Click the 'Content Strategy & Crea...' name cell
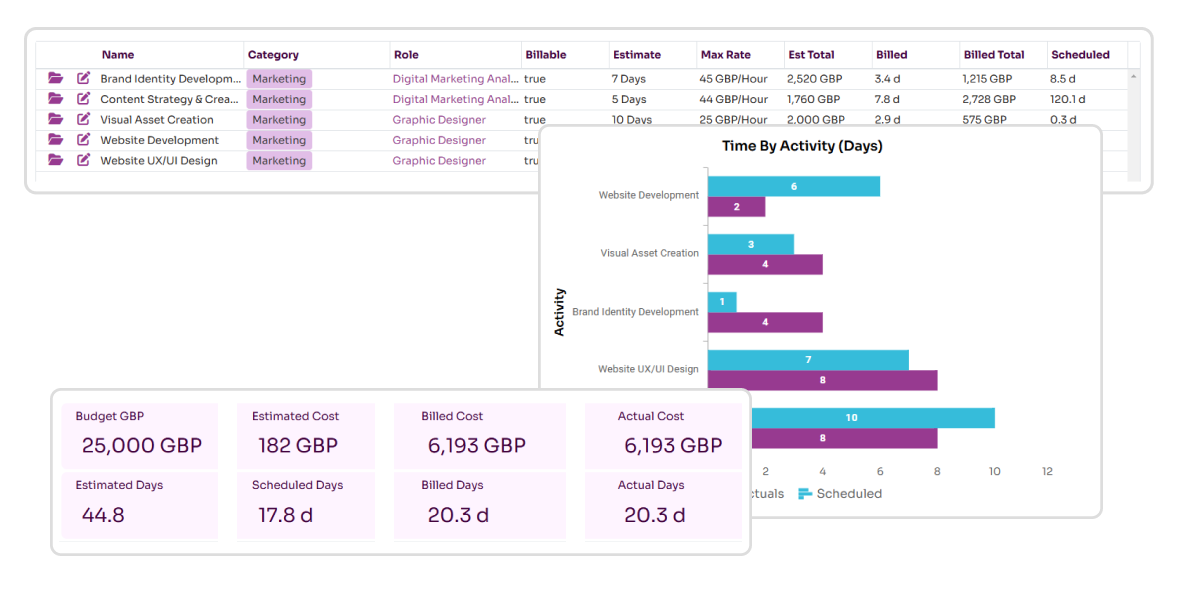The width and height of the screenshot is (1178, 610). (x=169, y=99)
